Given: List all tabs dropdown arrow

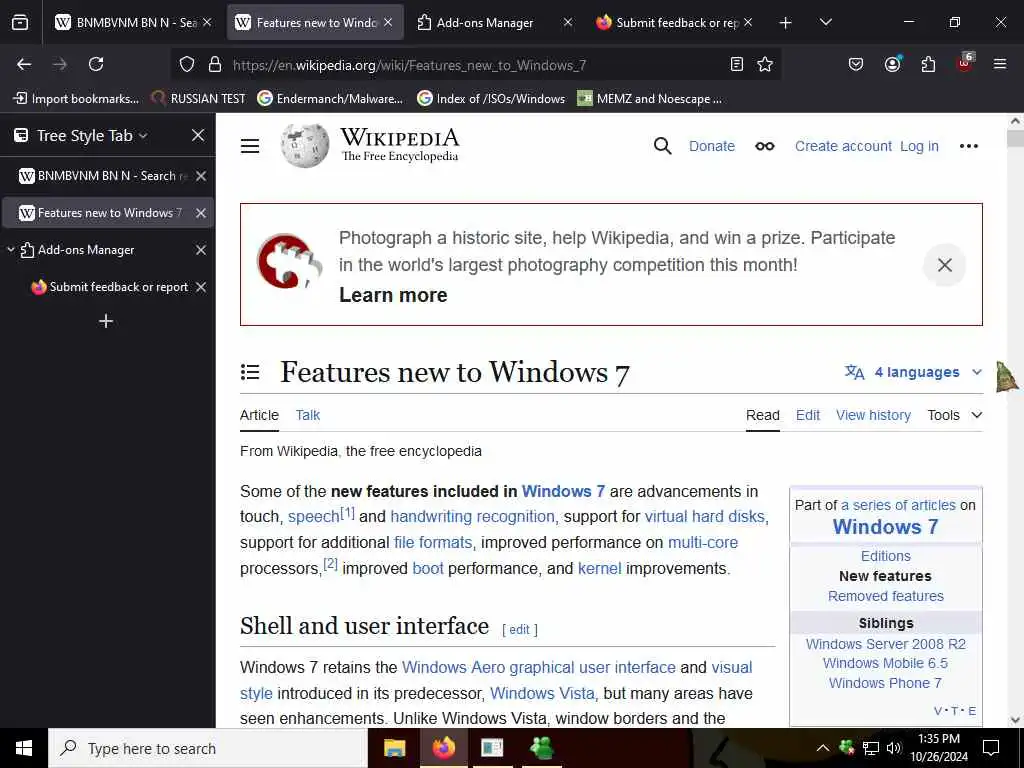Looking at the screenshot, I should pos(825,22).
